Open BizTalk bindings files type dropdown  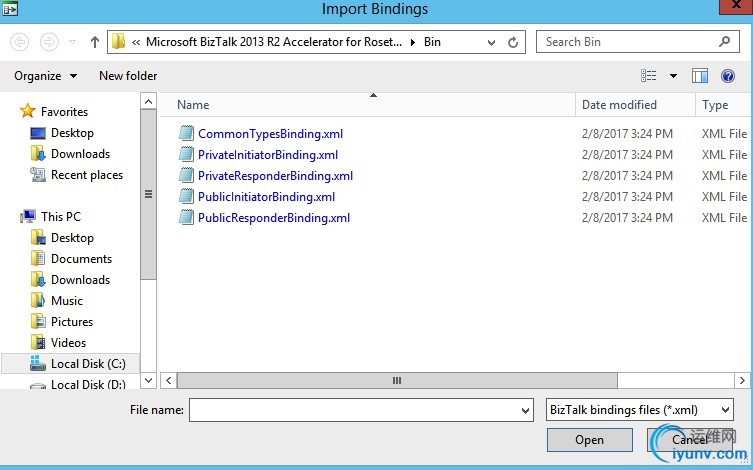[640, 410]
